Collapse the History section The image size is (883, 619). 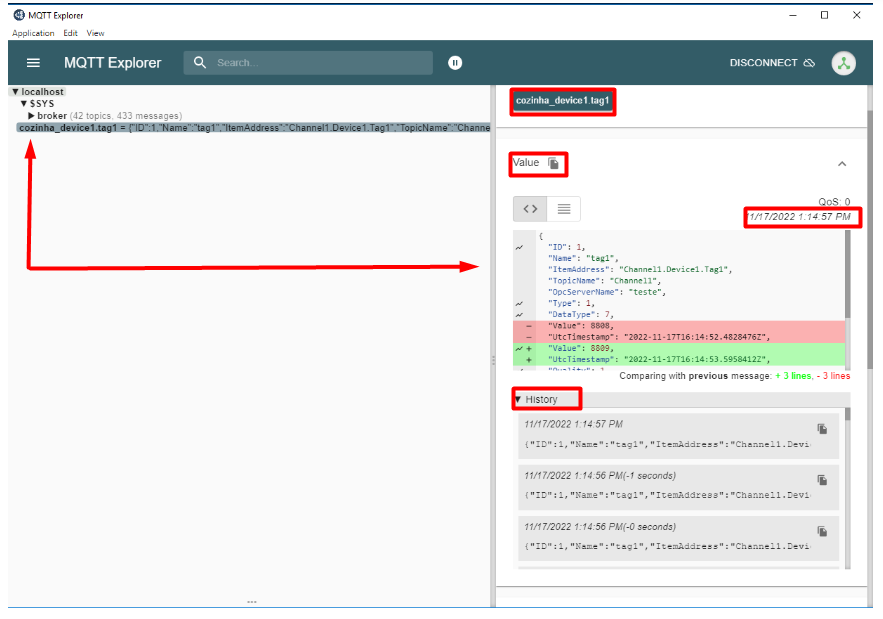tap(518, 399)
